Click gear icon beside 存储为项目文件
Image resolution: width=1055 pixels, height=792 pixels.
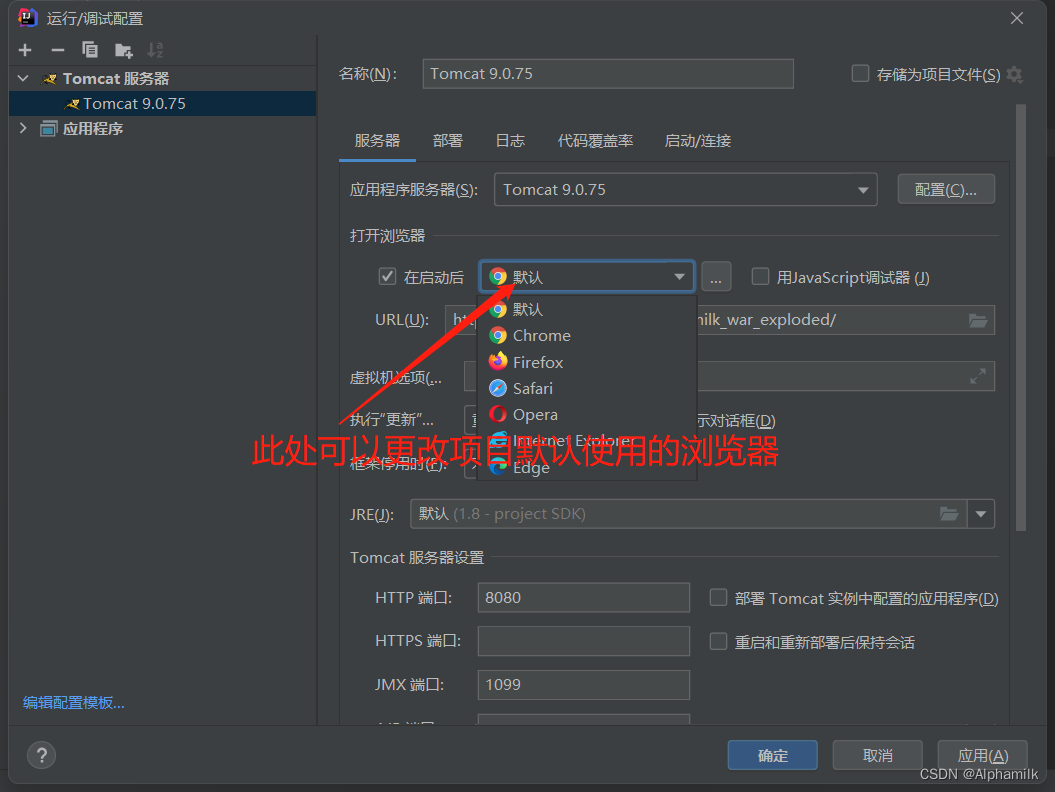[1015, 75]
